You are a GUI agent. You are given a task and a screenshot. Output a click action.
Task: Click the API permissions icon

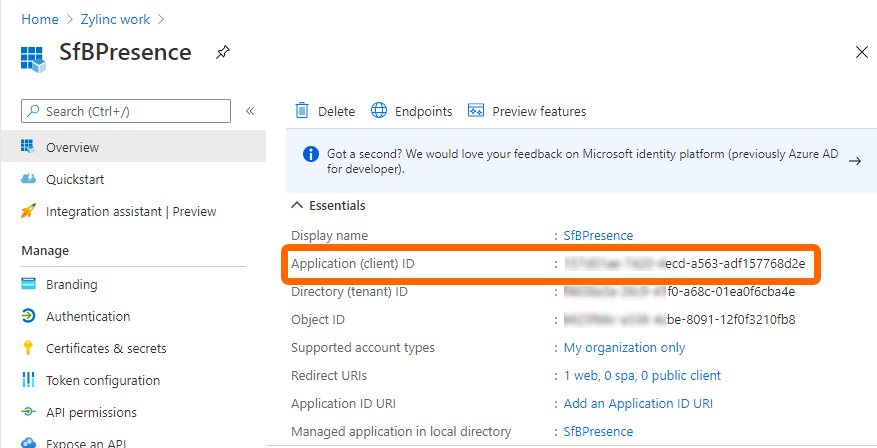28,412
